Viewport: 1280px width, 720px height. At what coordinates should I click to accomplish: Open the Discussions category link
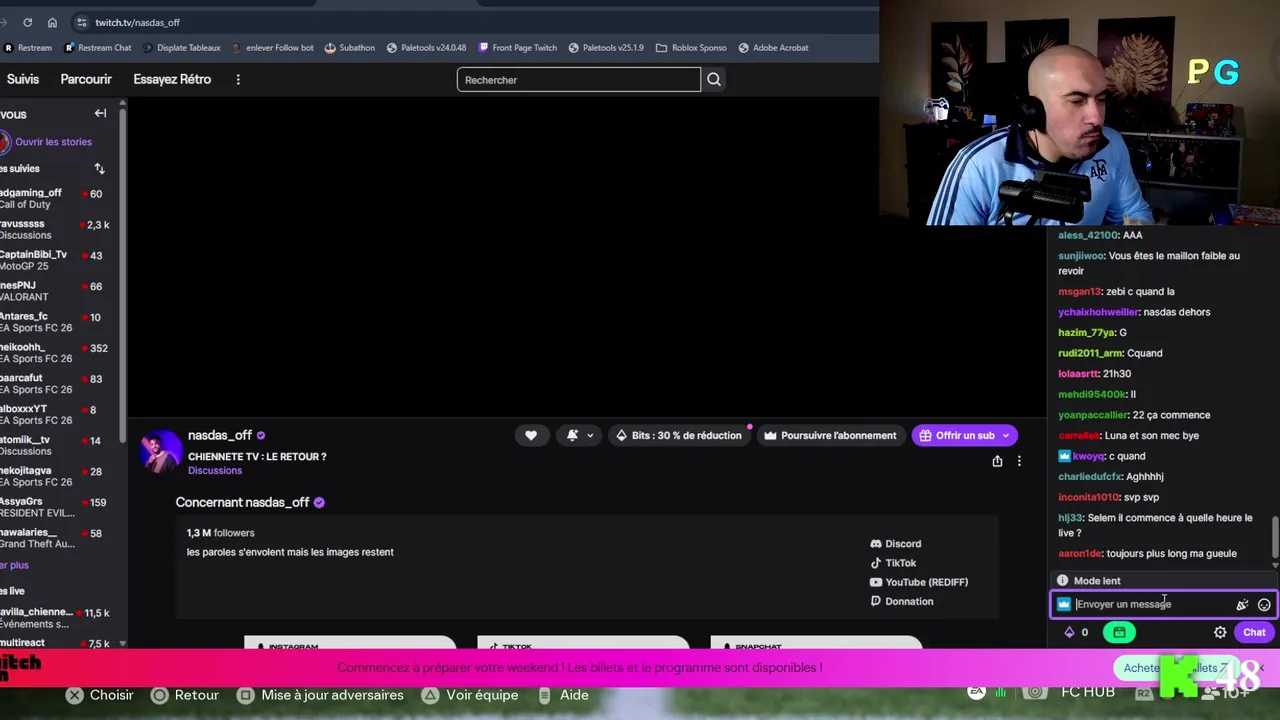click(x=215, y=470)
